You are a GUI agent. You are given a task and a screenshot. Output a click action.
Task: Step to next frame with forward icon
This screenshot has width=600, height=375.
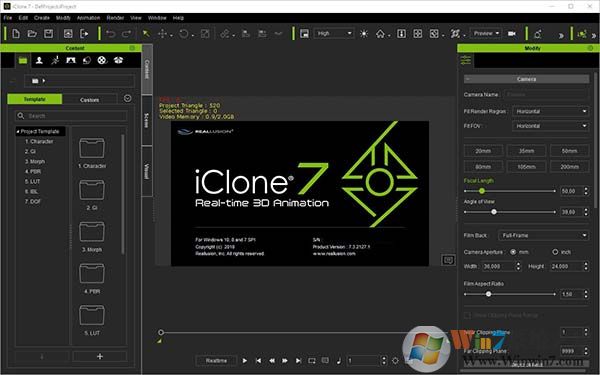click(x=285, y=360)
